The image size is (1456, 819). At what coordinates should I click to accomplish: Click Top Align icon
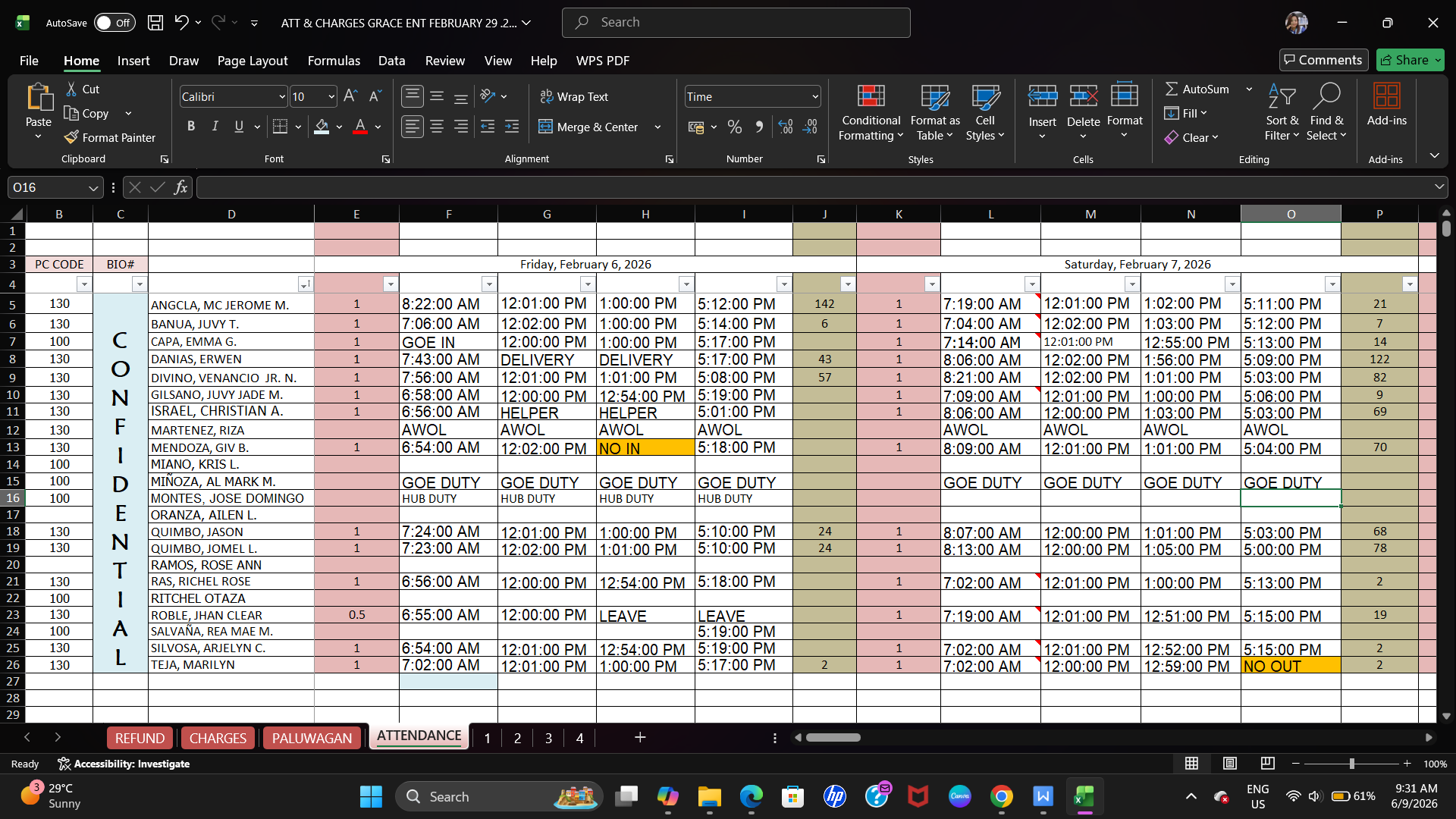coord(413,96)
